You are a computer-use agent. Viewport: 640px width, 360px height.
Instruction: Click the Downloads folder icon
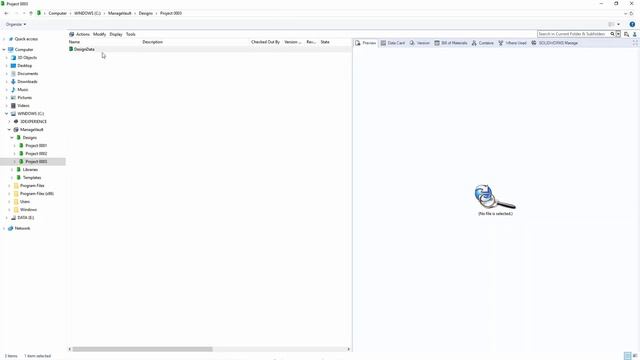point(13,82)
